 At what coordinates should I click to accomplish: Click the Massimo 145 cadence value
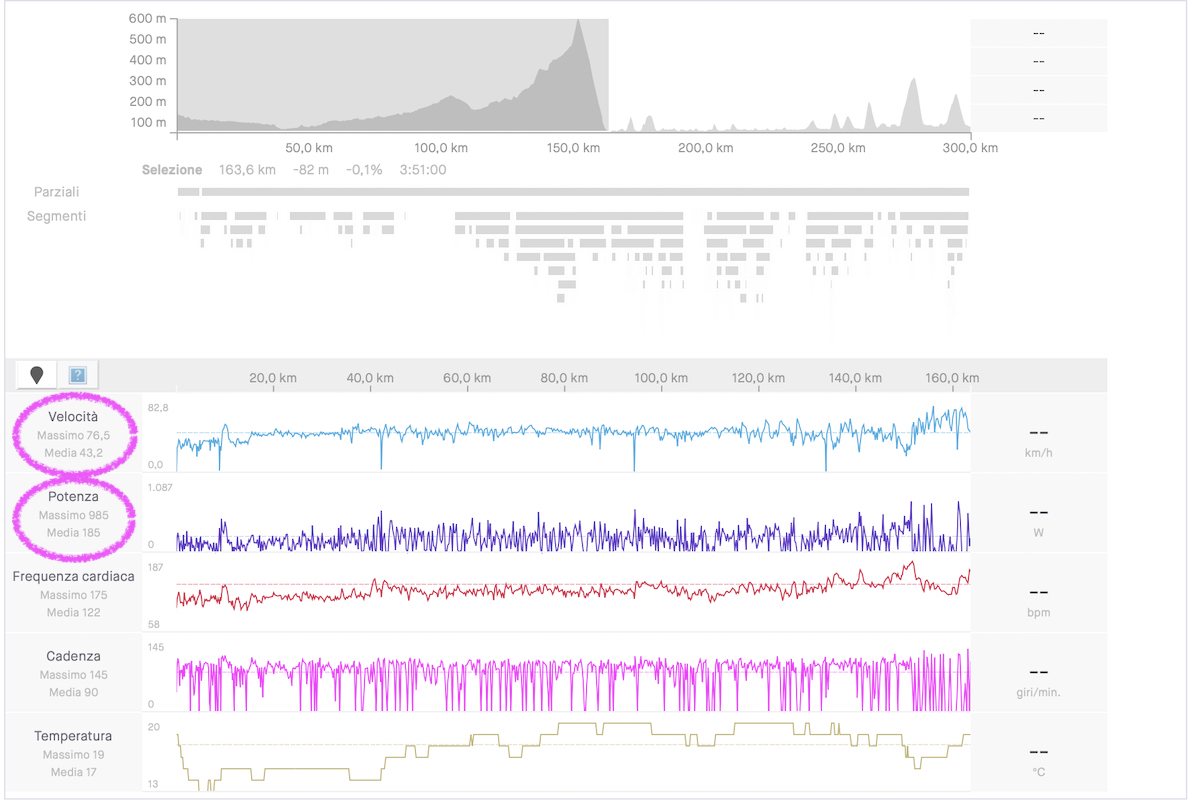coord(74,675)
